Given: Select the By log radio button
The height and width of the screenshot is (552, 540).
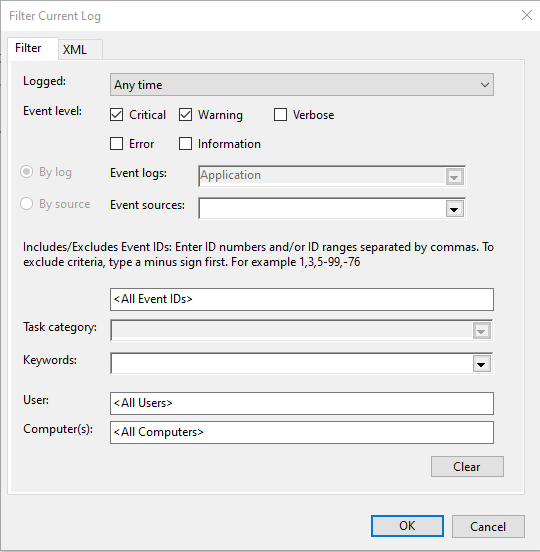Looking at the screenshot, I should pos(27,172).
